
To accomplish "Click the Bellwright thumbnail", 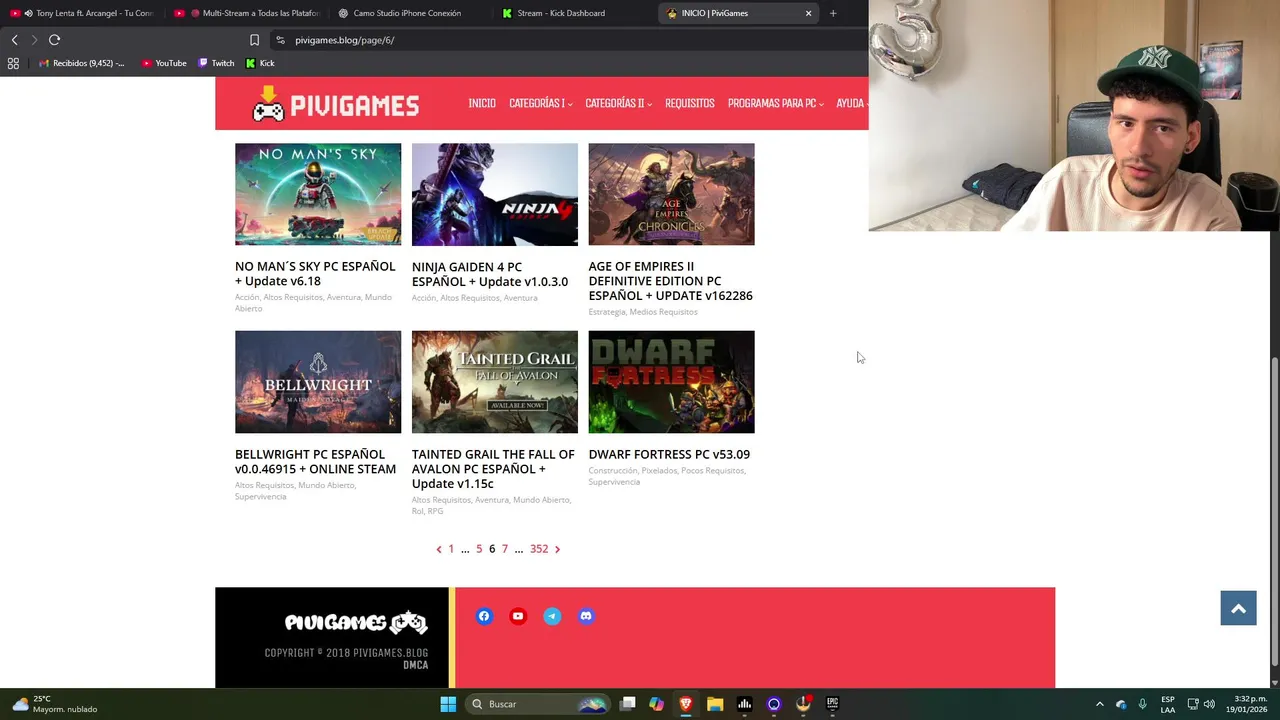I will 318,382.
